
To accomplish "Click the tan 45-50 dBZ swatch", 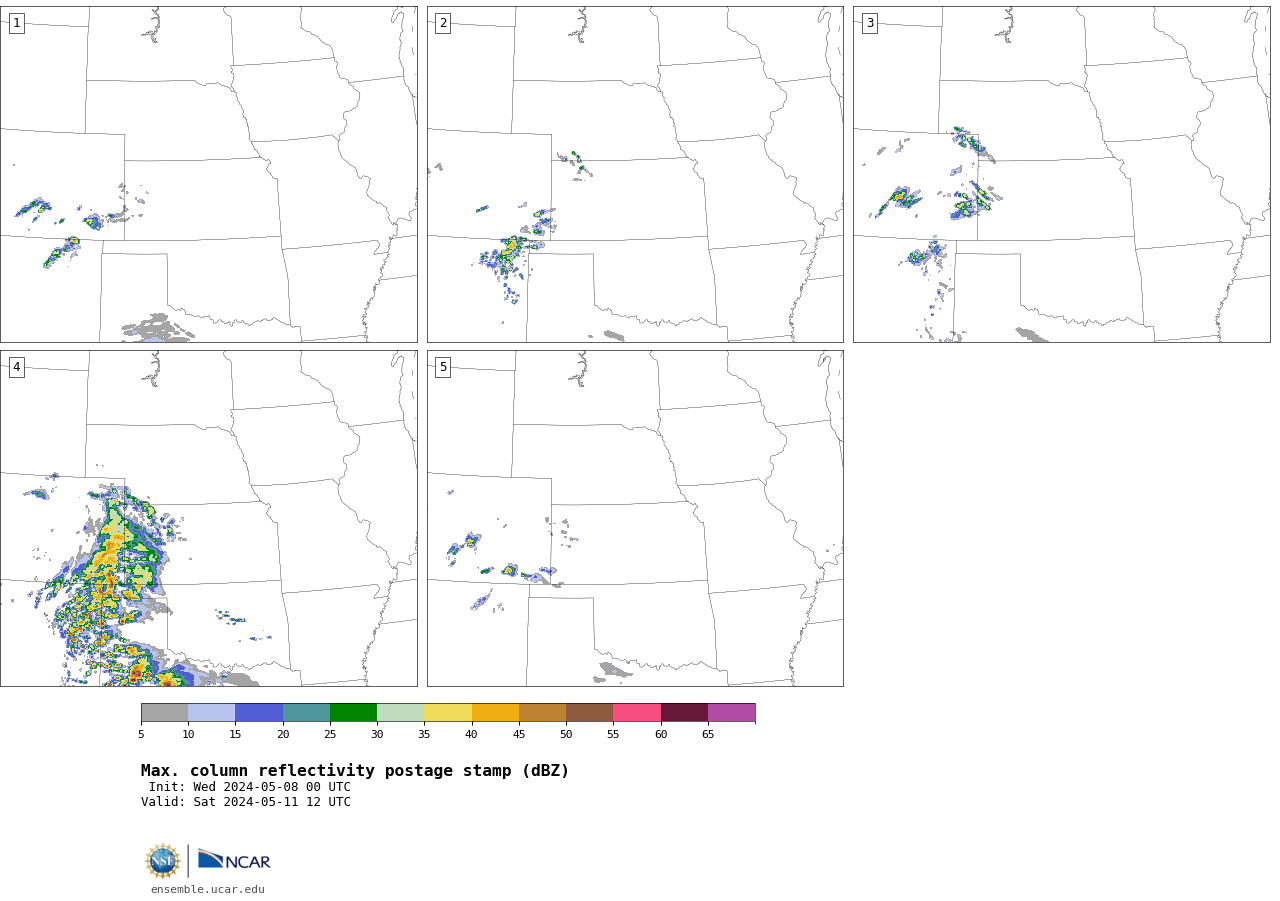I will click(542, 713).
